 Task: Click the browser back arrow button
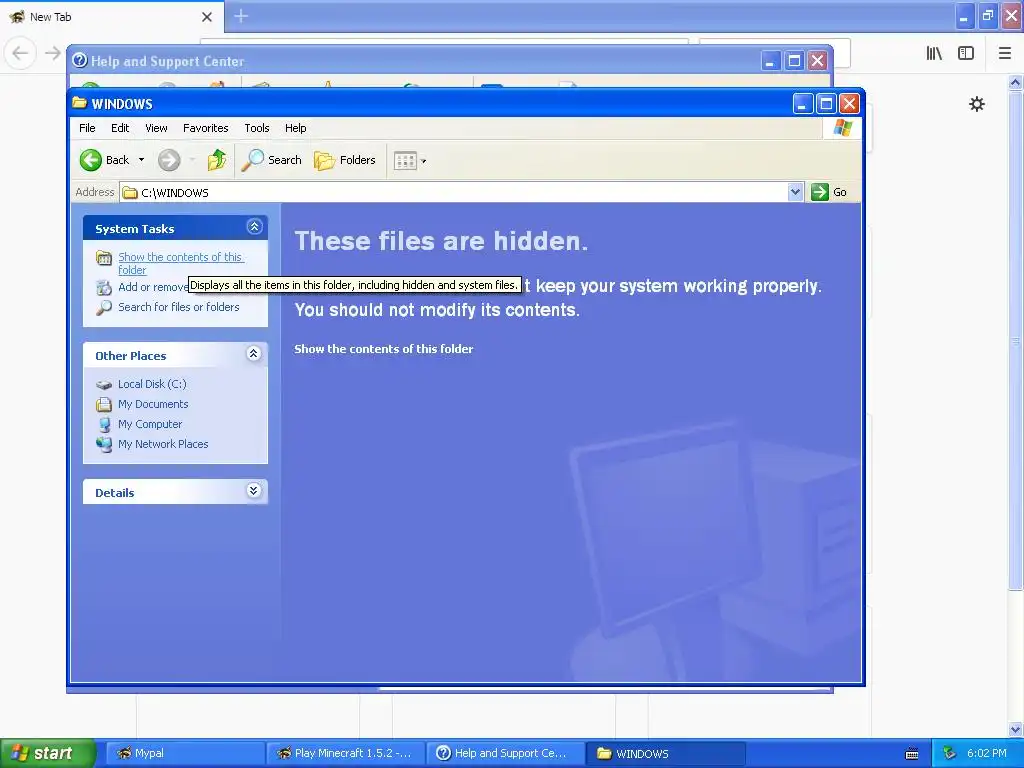tap(20, 54)
